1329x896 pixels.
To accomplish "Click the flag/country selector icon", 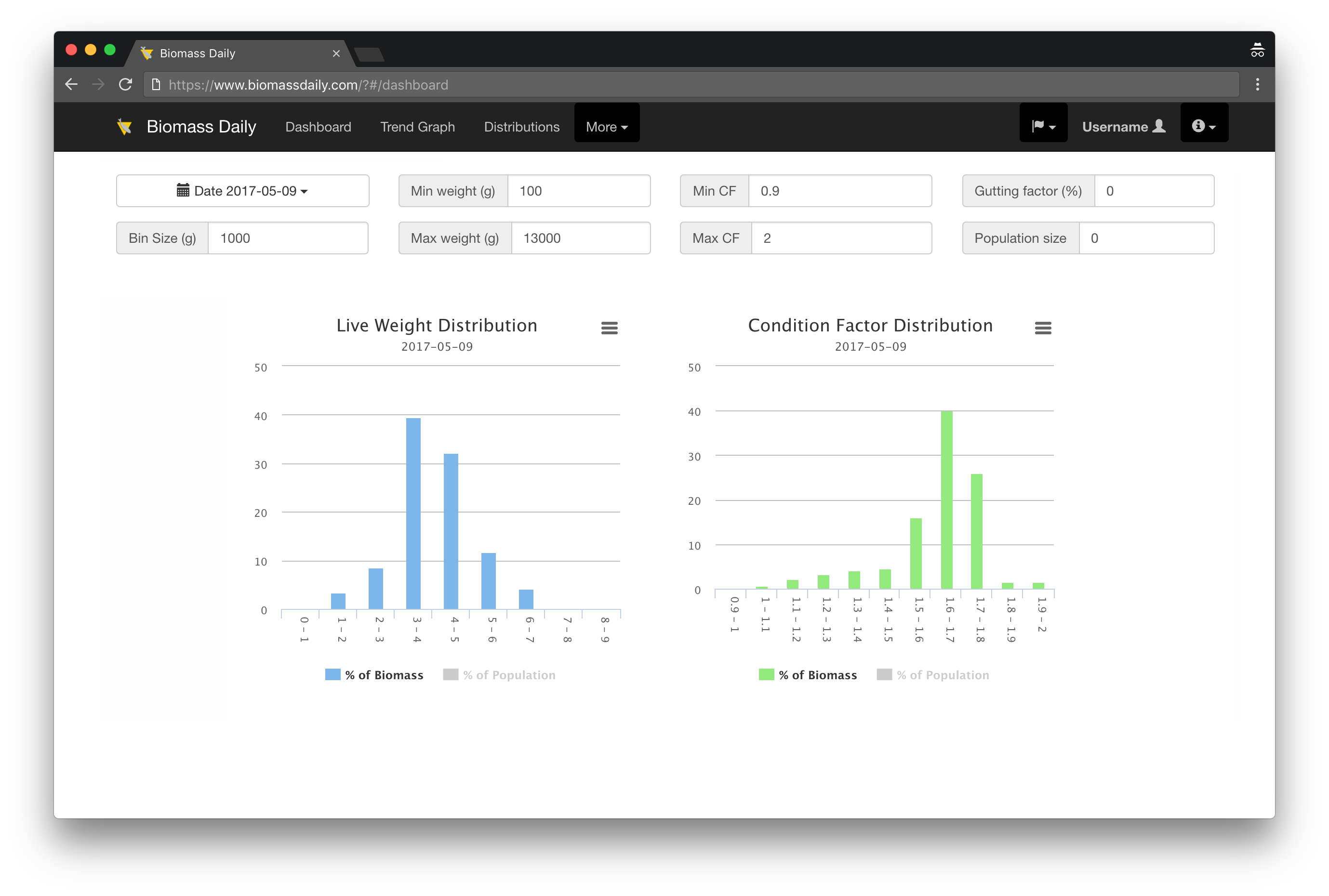I will point(1044,126).
